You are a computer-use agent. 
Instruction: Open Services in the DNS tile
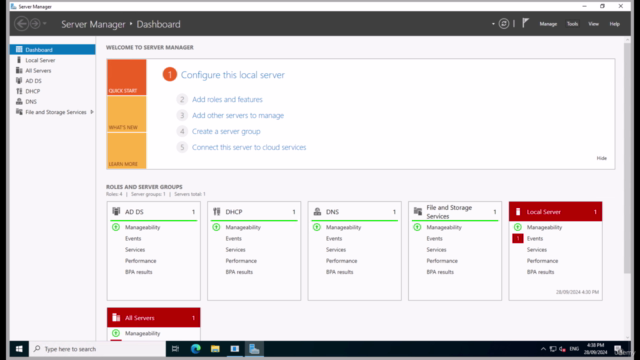coord(336,249)
